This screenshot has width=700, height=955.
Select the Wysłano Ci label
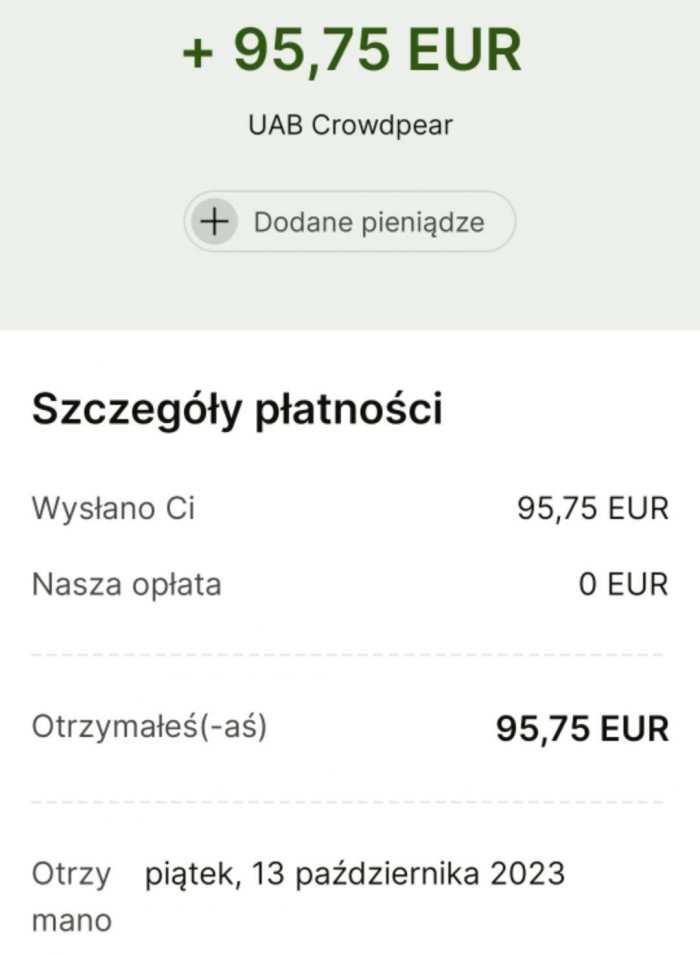pos(113,508)
